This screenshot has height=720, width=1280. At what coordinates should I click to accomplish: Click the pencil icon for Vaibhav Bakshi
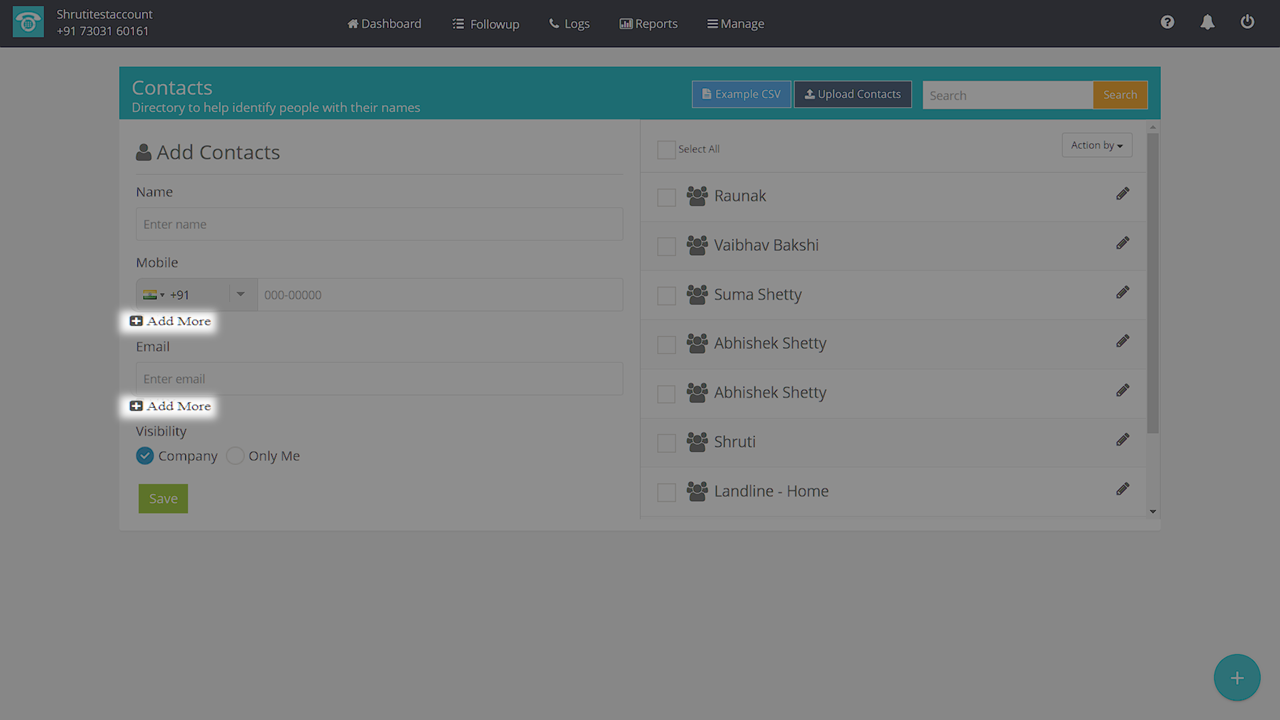1122,243
